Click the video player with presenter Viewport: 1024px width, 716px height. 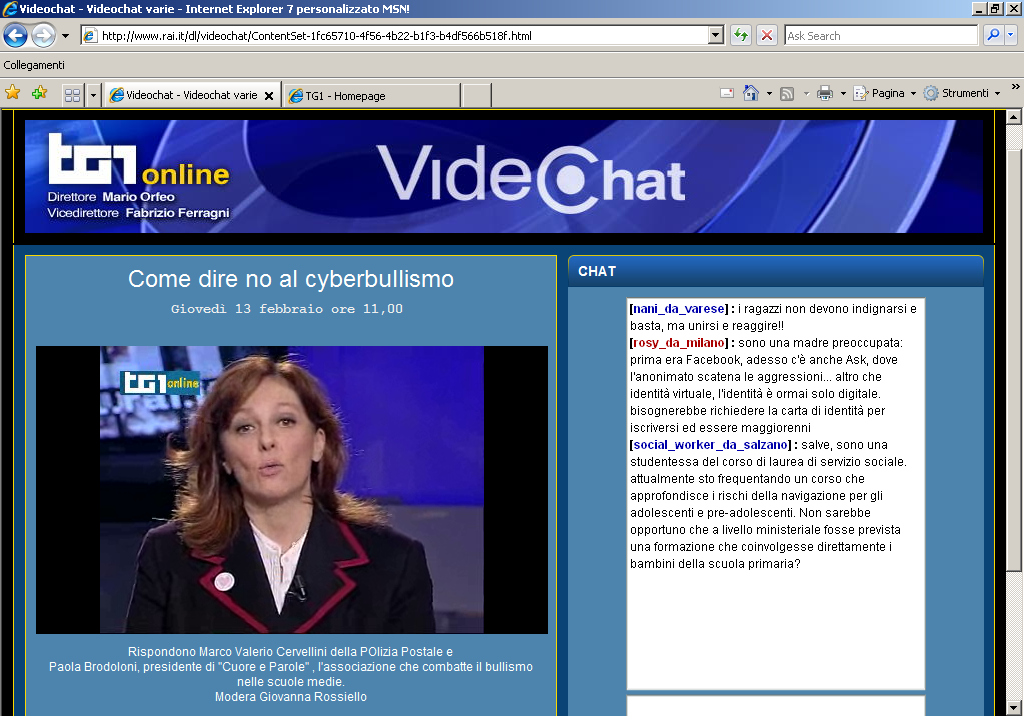[292, 490]
